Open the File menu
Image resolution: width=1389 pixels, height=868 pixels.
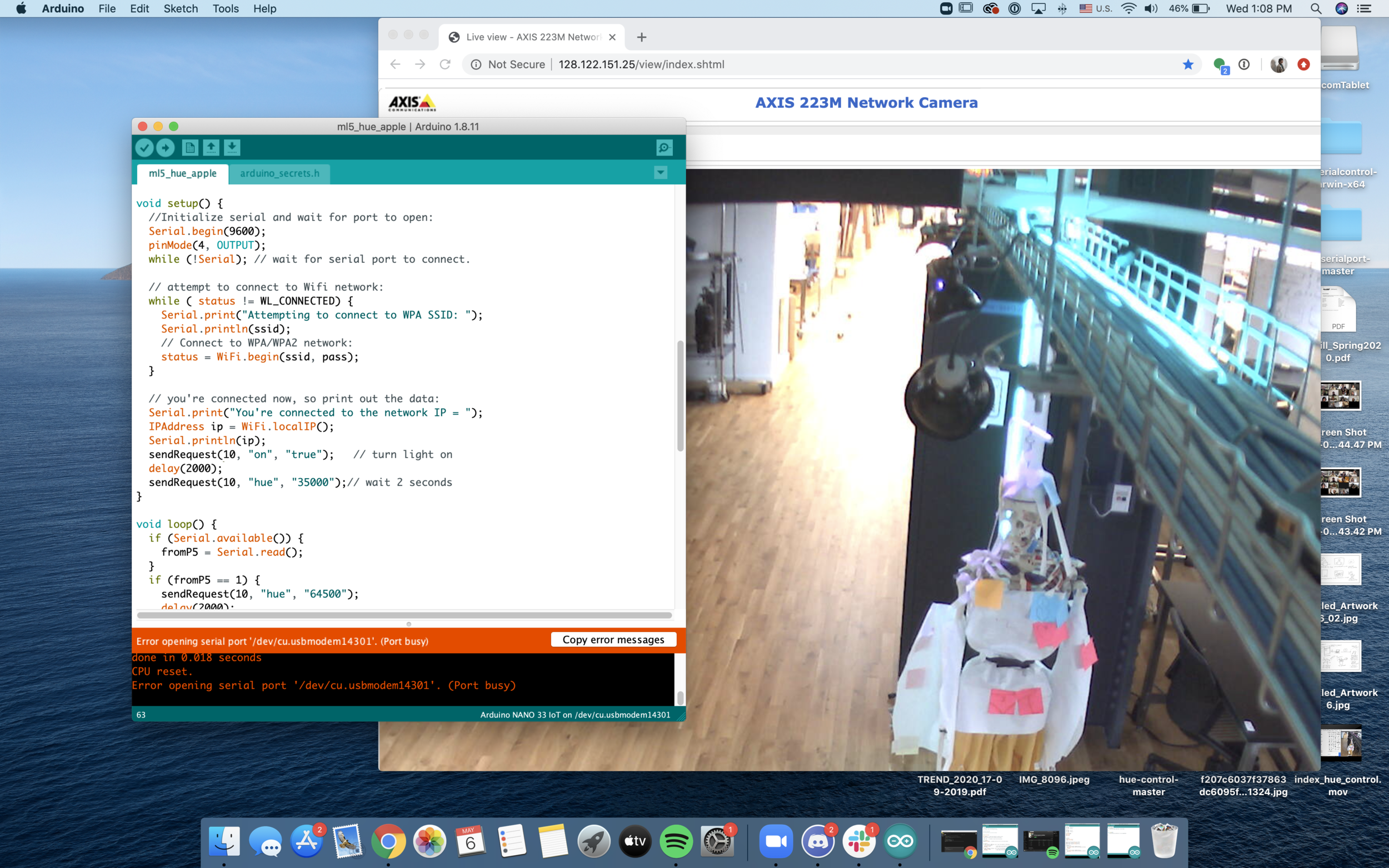click(x=107, y=9)
